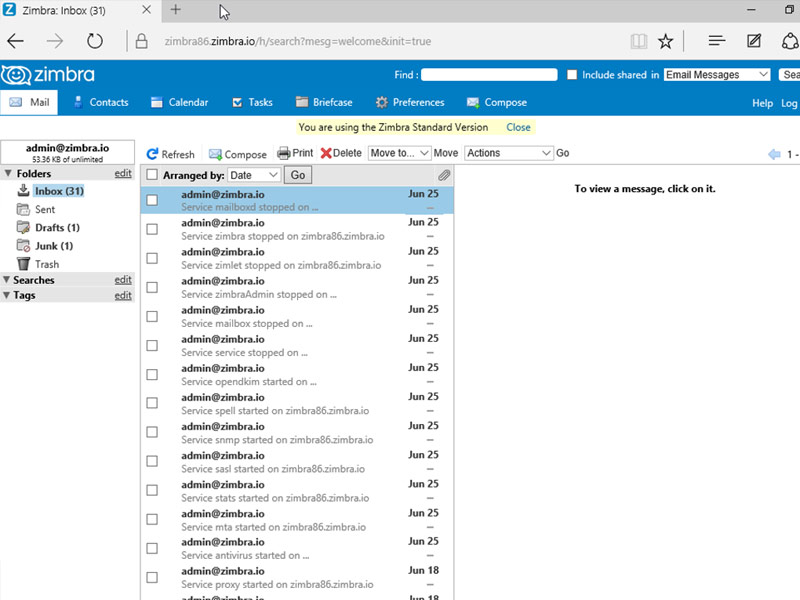Open the Arranged by Date dropdown
Image resolution: width=800 pixels, height=600 pixels.
(x=254, y=176)
